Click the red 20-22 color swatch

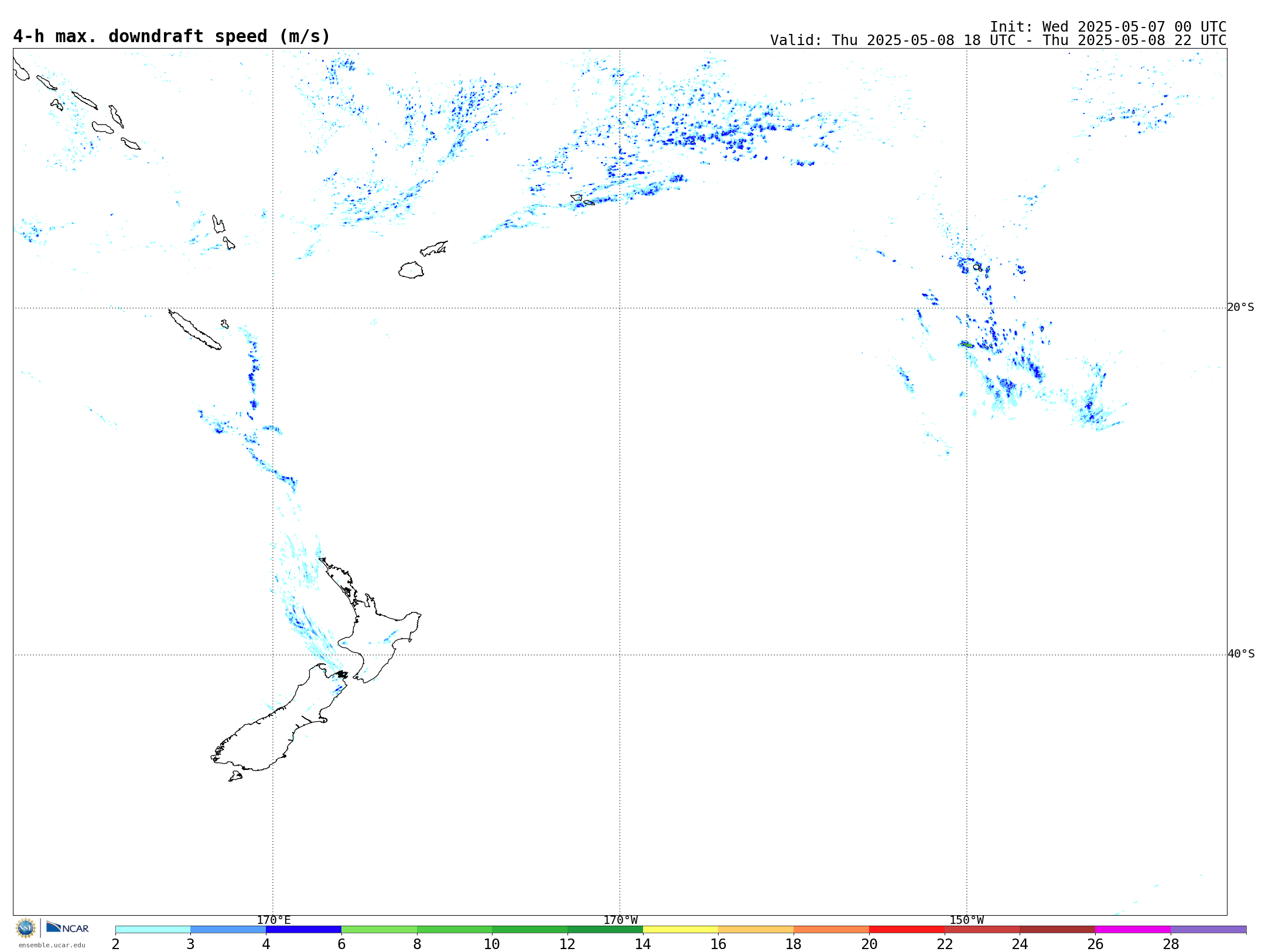907,929
